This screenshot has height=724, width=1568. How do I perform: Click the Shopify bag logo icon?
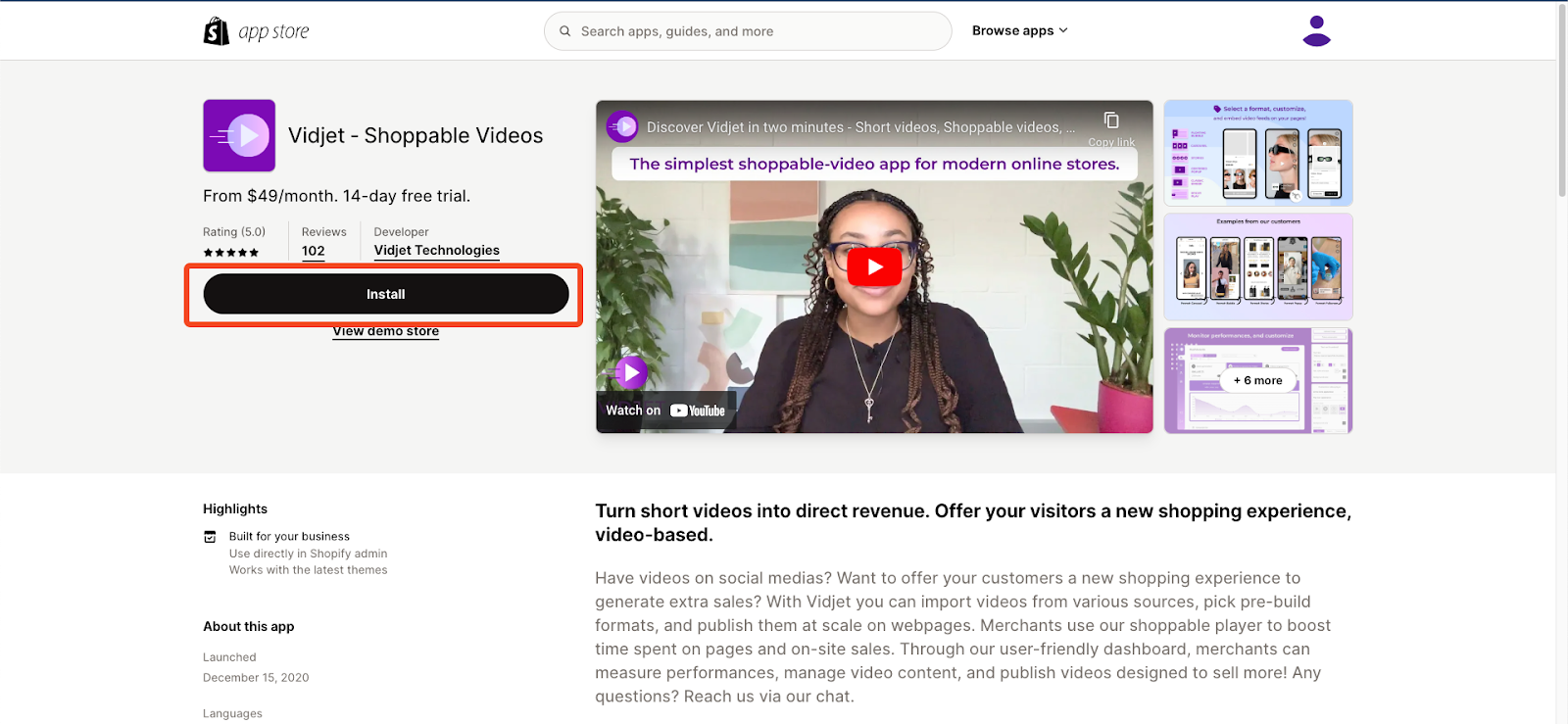click(216, 31)
